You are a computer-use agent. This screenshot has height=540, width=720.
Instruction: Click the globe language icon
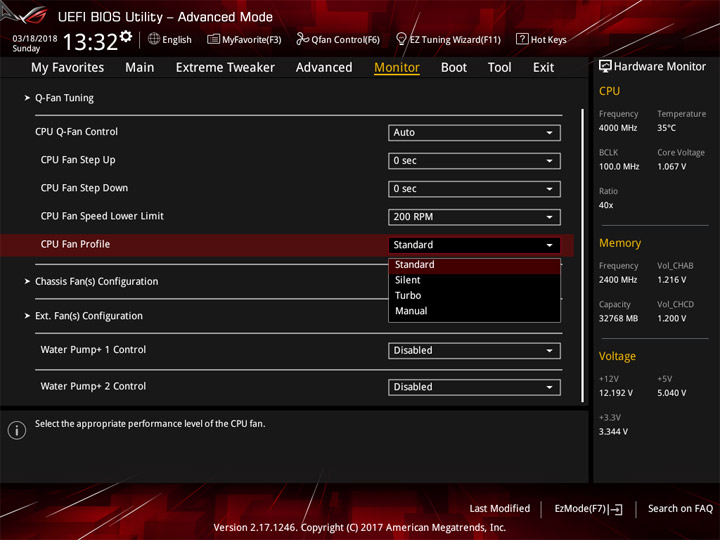pyautogui.click(x=154, y=39)
